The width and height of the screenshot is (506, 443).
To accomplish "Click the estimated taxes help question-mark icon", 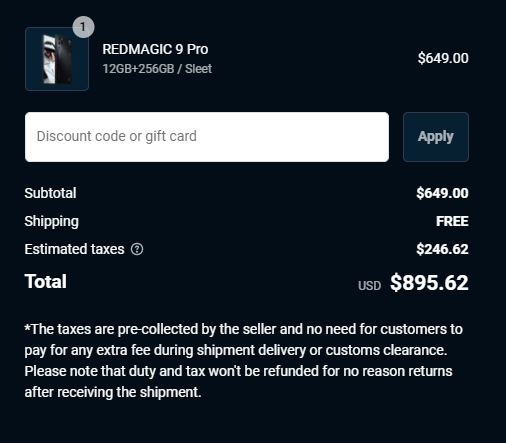I will (137, 249).
